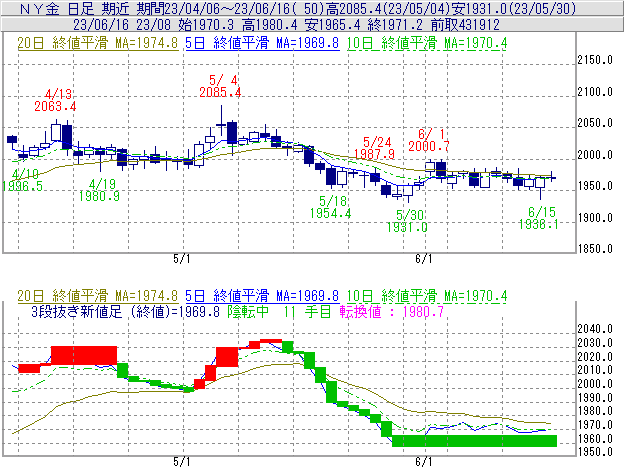Screen dimensions: 624x475
Task: Click the upper chart 5日 MA=1969.8 legend
Action: [x=262, y=43]
